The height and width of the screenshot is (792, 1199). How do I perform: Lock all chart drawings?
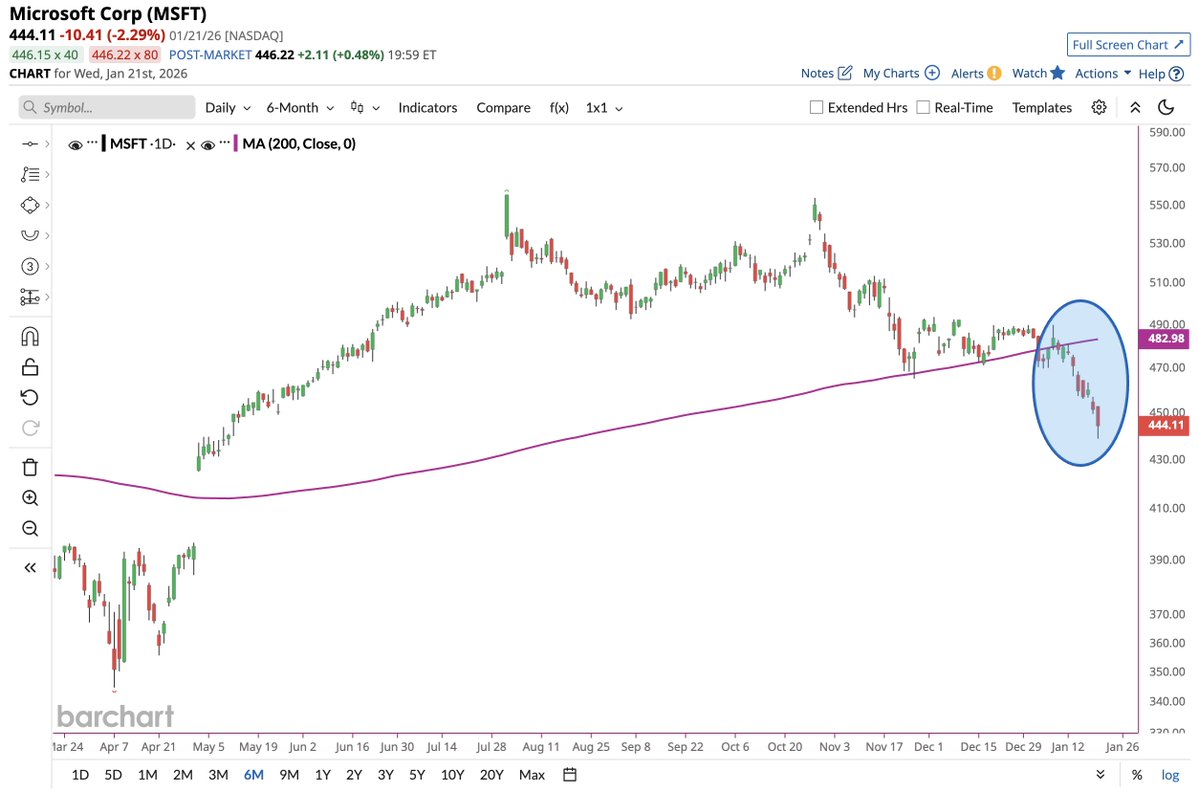[x=29, y=367]
